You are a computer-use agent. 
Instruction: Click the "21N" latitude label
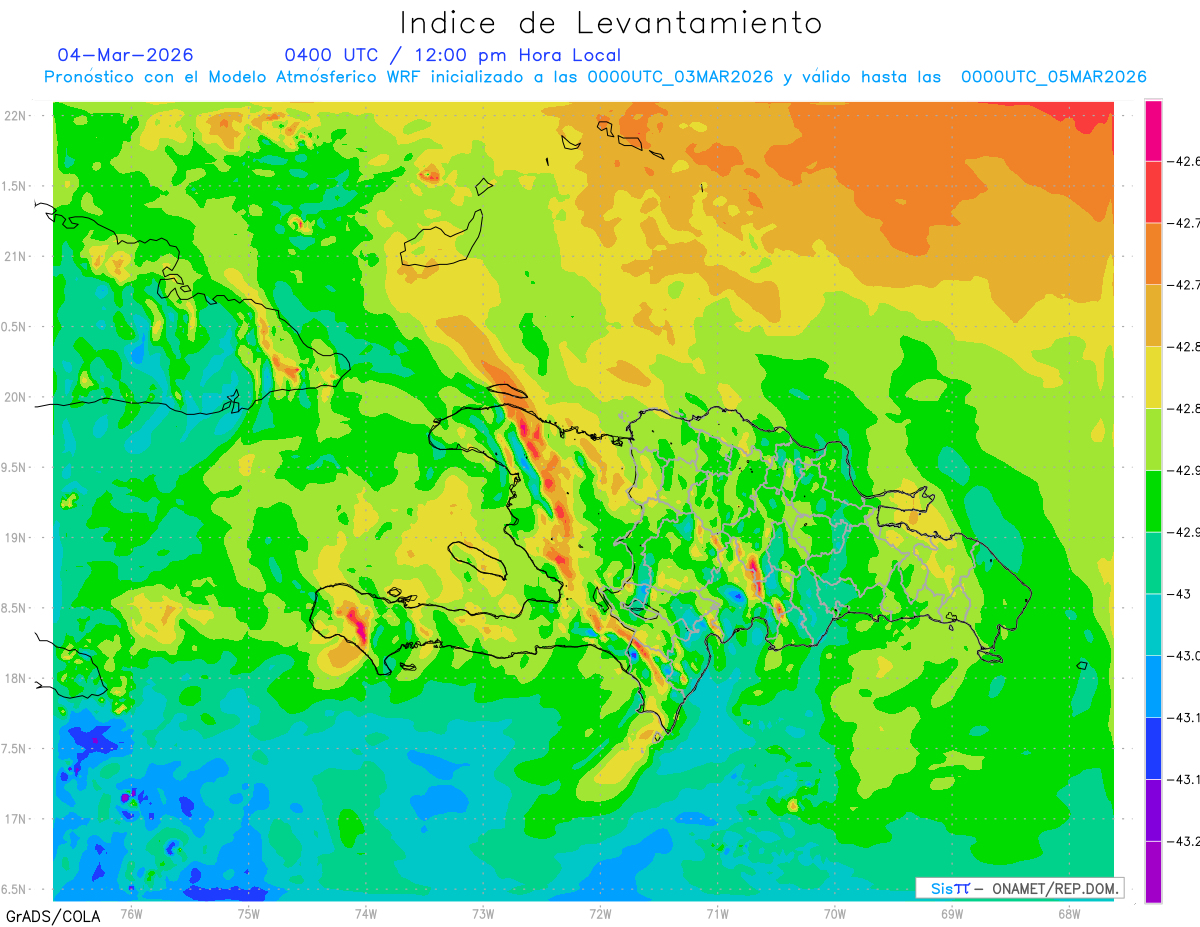click(17, 257)
